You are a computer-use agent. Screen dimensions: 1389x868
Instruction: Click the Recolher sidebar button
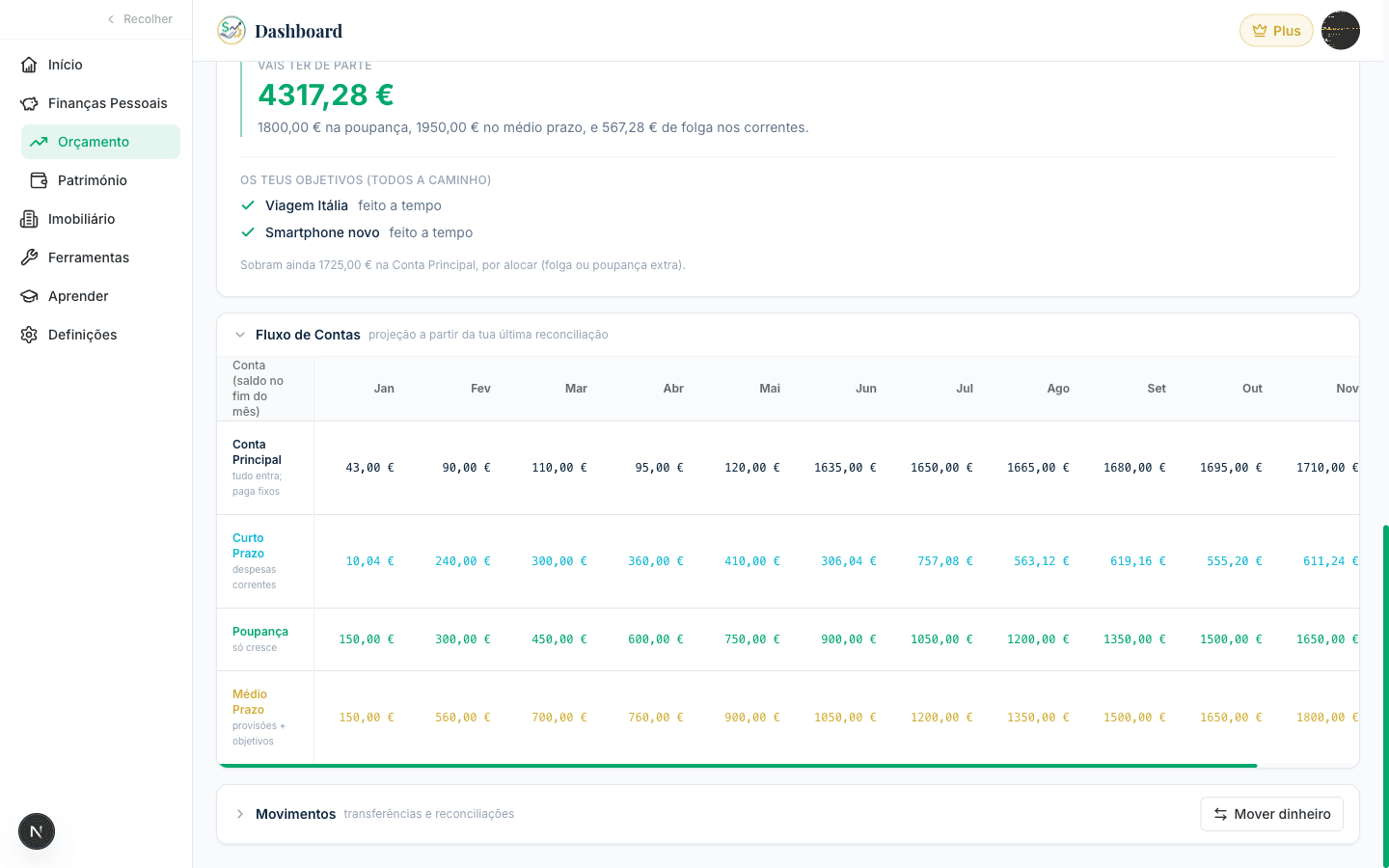coord(140,19)
